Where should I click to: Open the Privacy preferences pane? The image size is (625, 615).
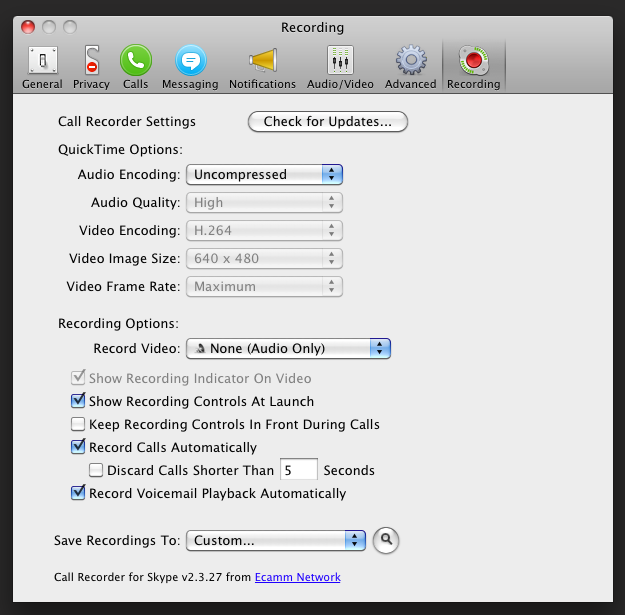(x=91, y=67)
